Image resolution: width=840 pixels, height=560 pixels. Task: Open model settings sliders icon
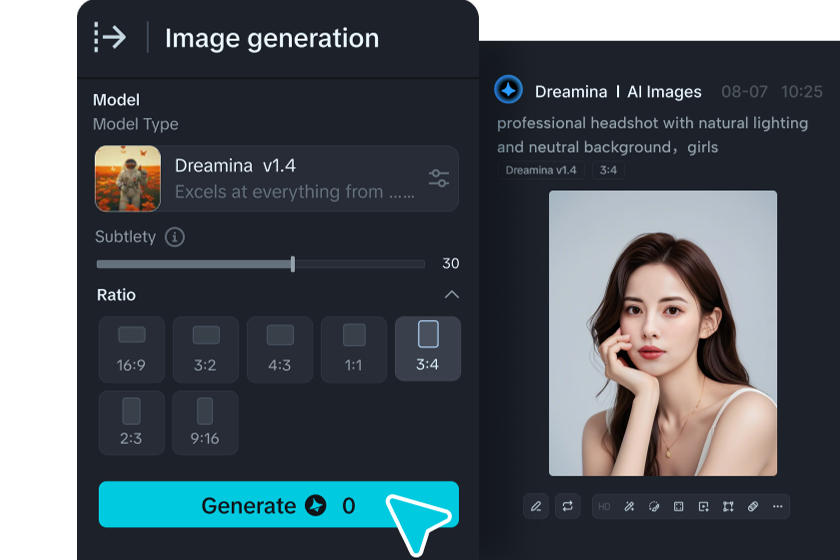click(439, 178)
